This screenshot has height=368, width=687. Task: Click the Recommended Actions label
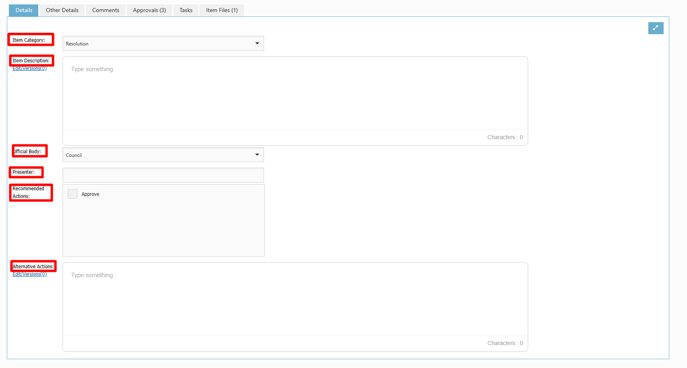tap(28, 192)
